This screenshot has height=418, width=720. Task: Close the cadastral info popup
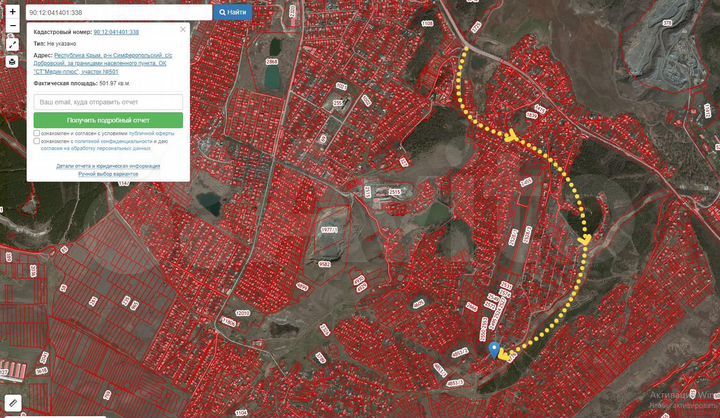(183, 29)
